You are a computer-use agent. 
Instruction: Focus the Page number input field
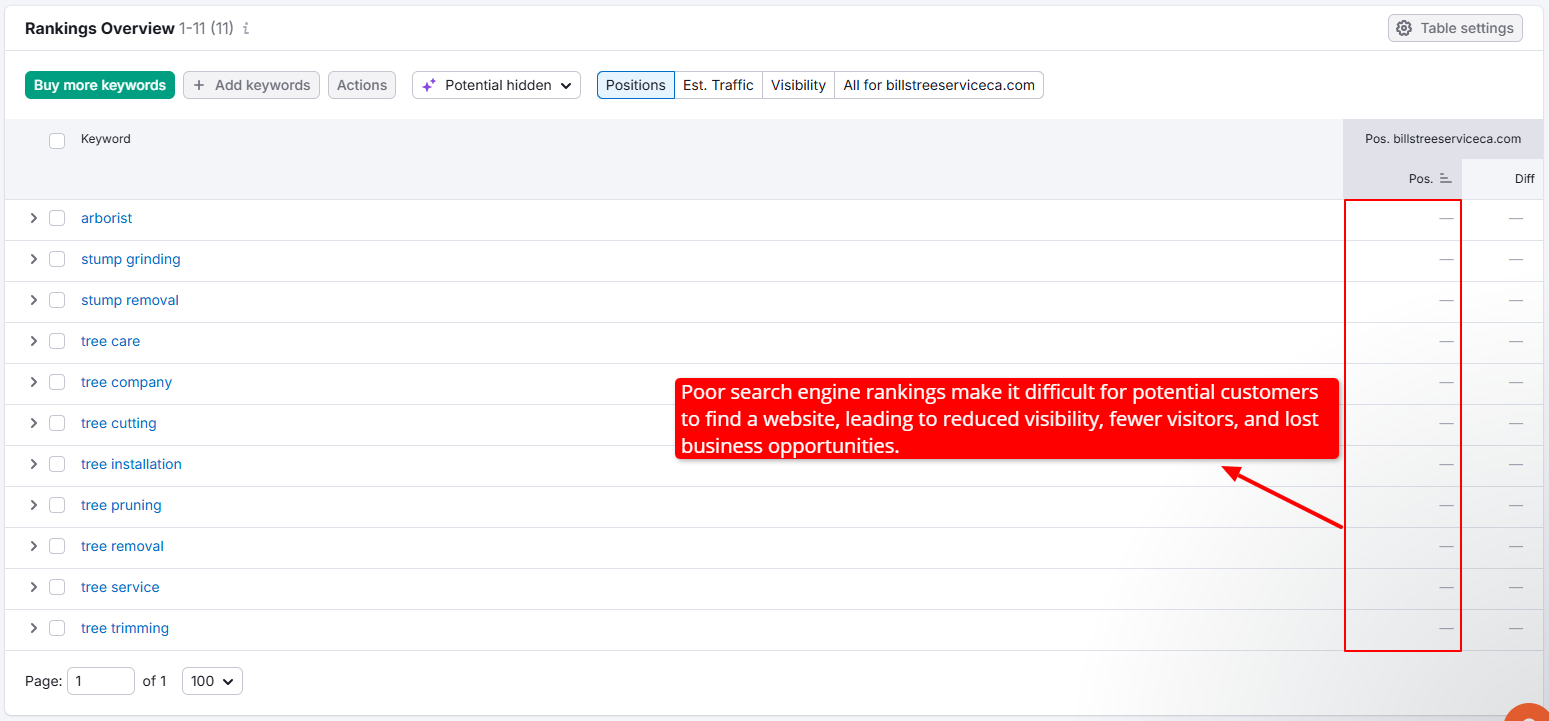tap(100, 681)
